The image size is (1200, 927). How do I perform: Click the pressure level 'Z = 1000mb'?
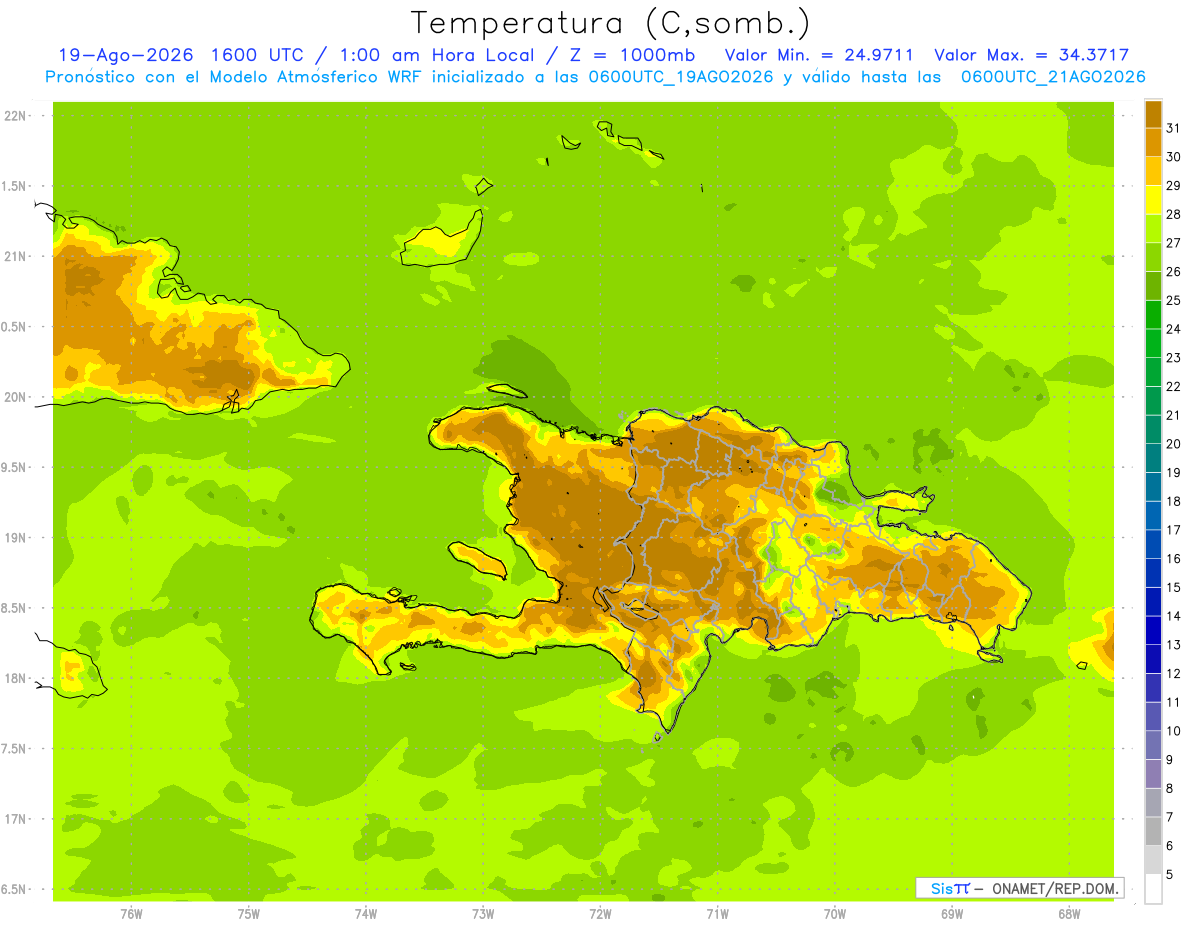click(634, 55)
